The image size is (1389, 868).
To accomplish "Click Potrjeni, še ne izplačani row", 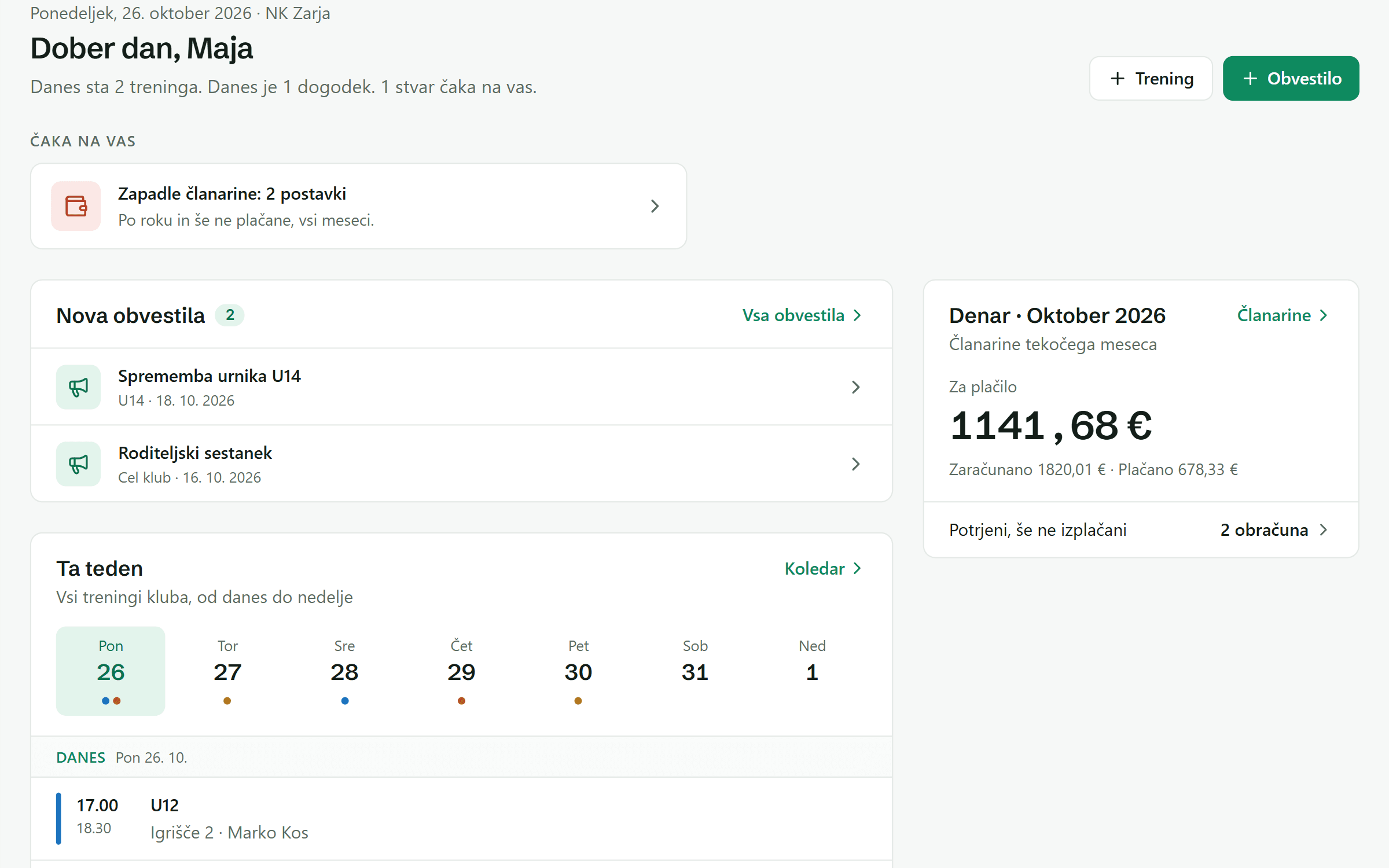I will (x=1141, y=530).
